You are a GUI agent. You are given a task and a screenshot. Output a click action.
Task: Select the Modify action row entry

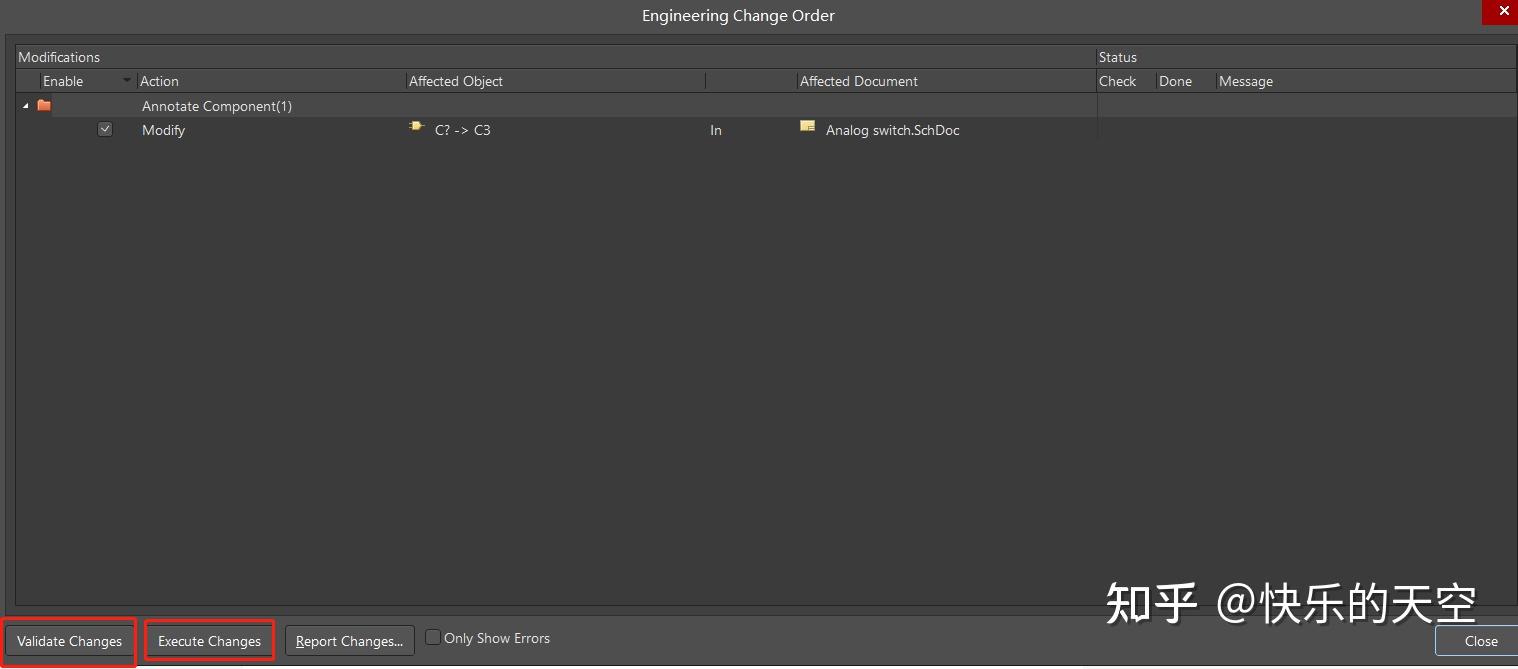(x=164, y=130)
